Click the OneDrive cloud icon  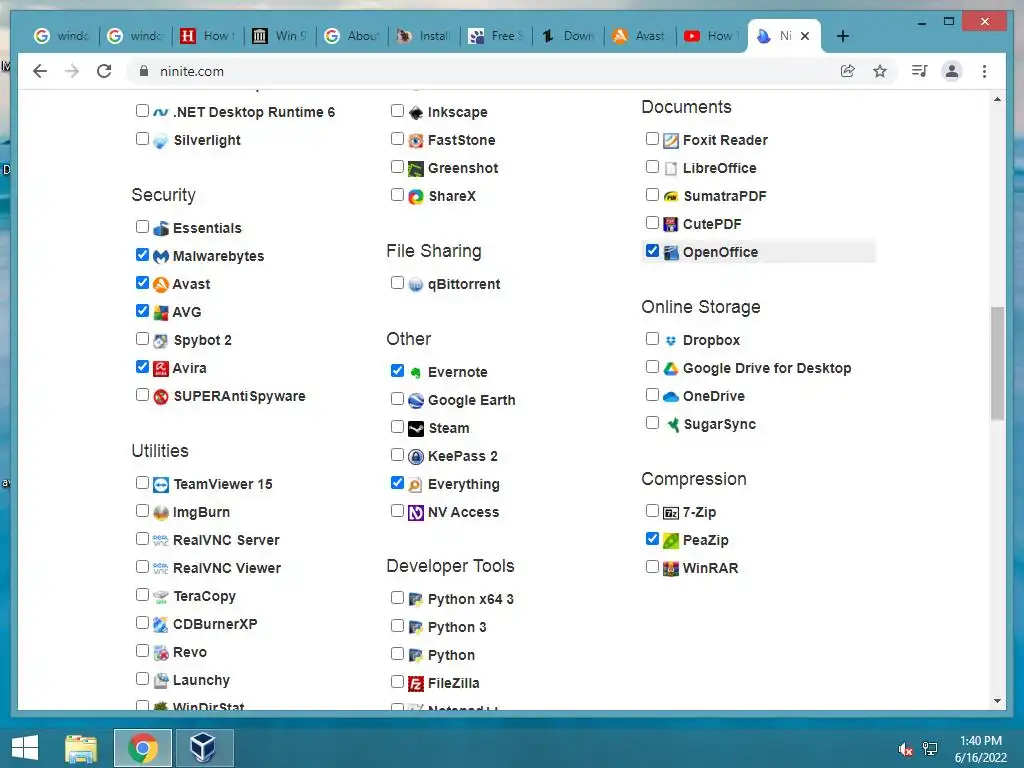click(x=671, y=396)
